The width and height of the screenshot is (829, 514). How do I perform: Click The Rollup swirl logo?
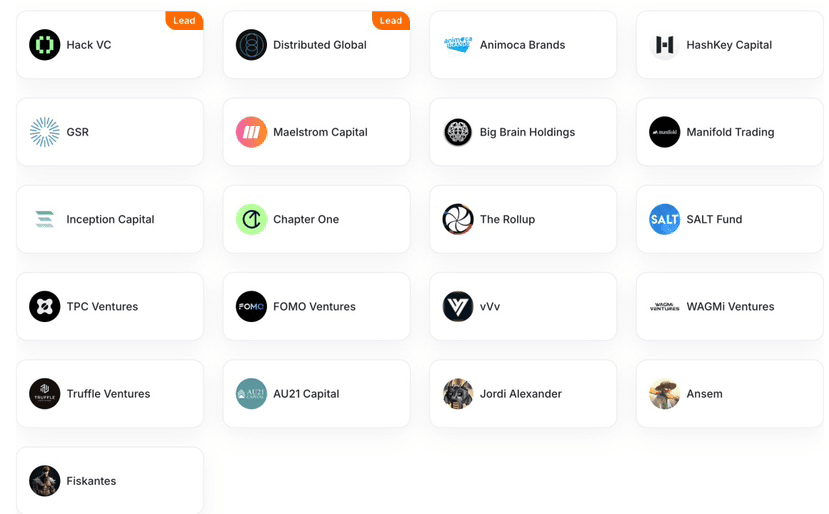click(x=458, y=219)
